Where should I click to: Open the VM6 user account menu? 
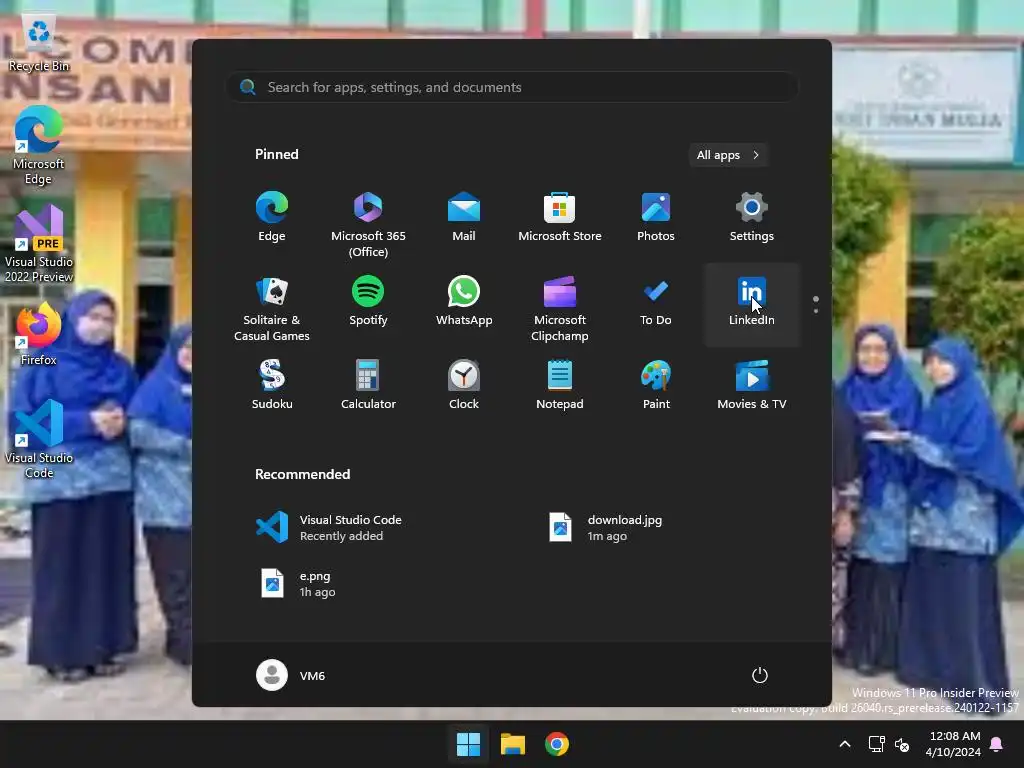(x=291, y=675)
